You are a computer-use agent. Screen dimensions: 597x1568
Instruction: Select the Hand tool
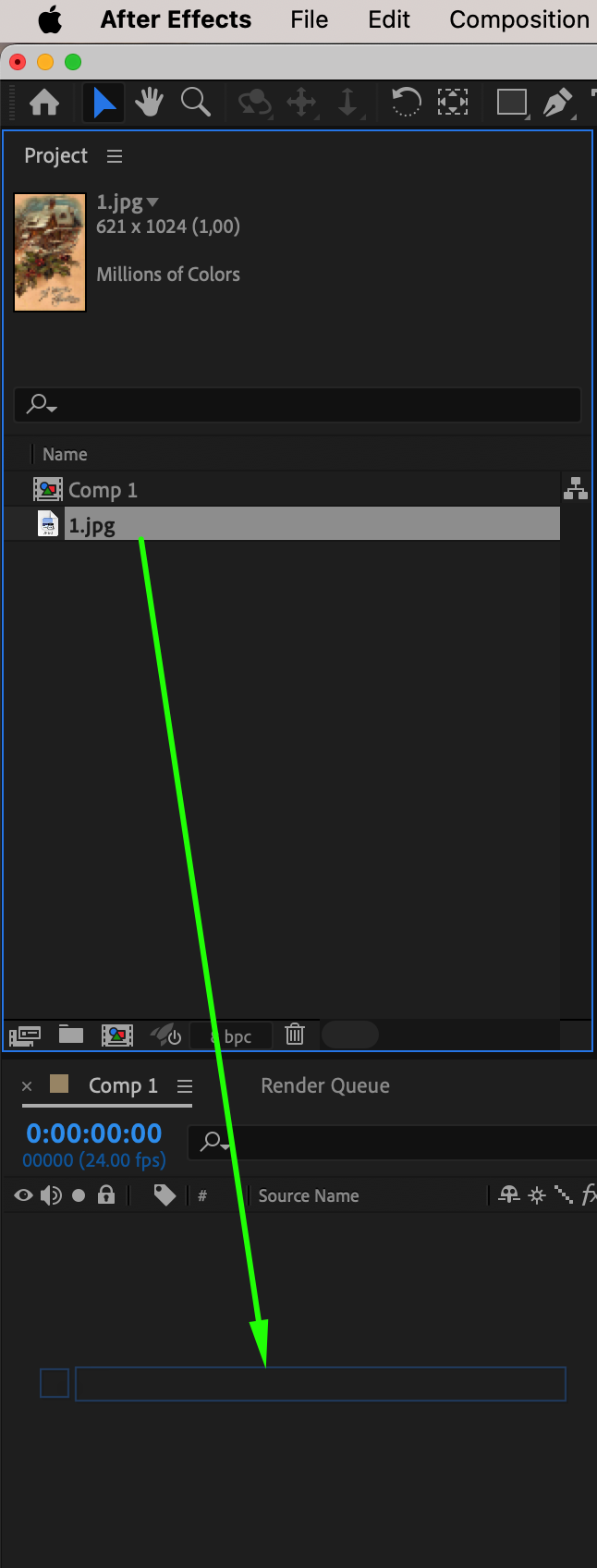(x=149, y=102)
